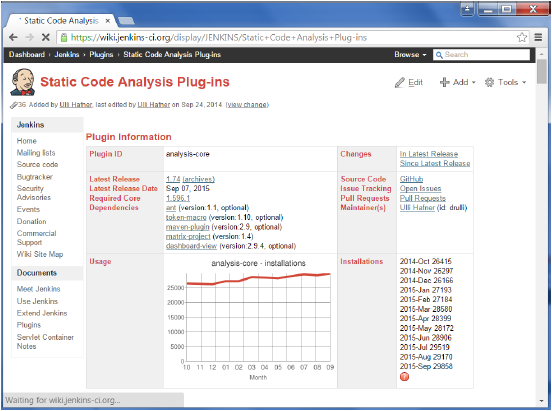Open maintainer Ulli Hafner link
Viewport: 552px width, 411px height.
click(x=417, y=208)
